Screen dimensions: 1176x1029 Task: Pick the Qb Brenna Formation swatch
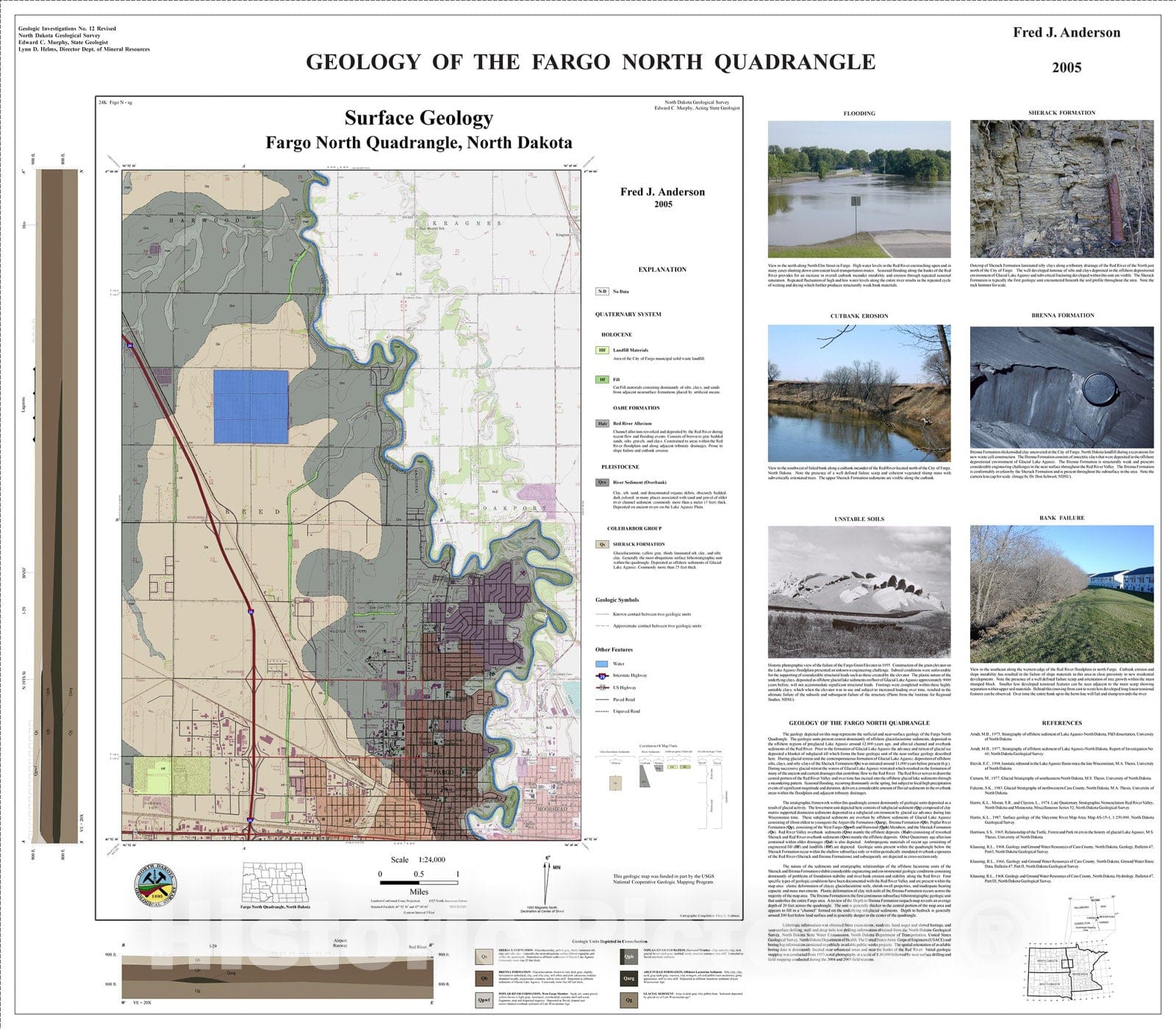tap(484, 978)
